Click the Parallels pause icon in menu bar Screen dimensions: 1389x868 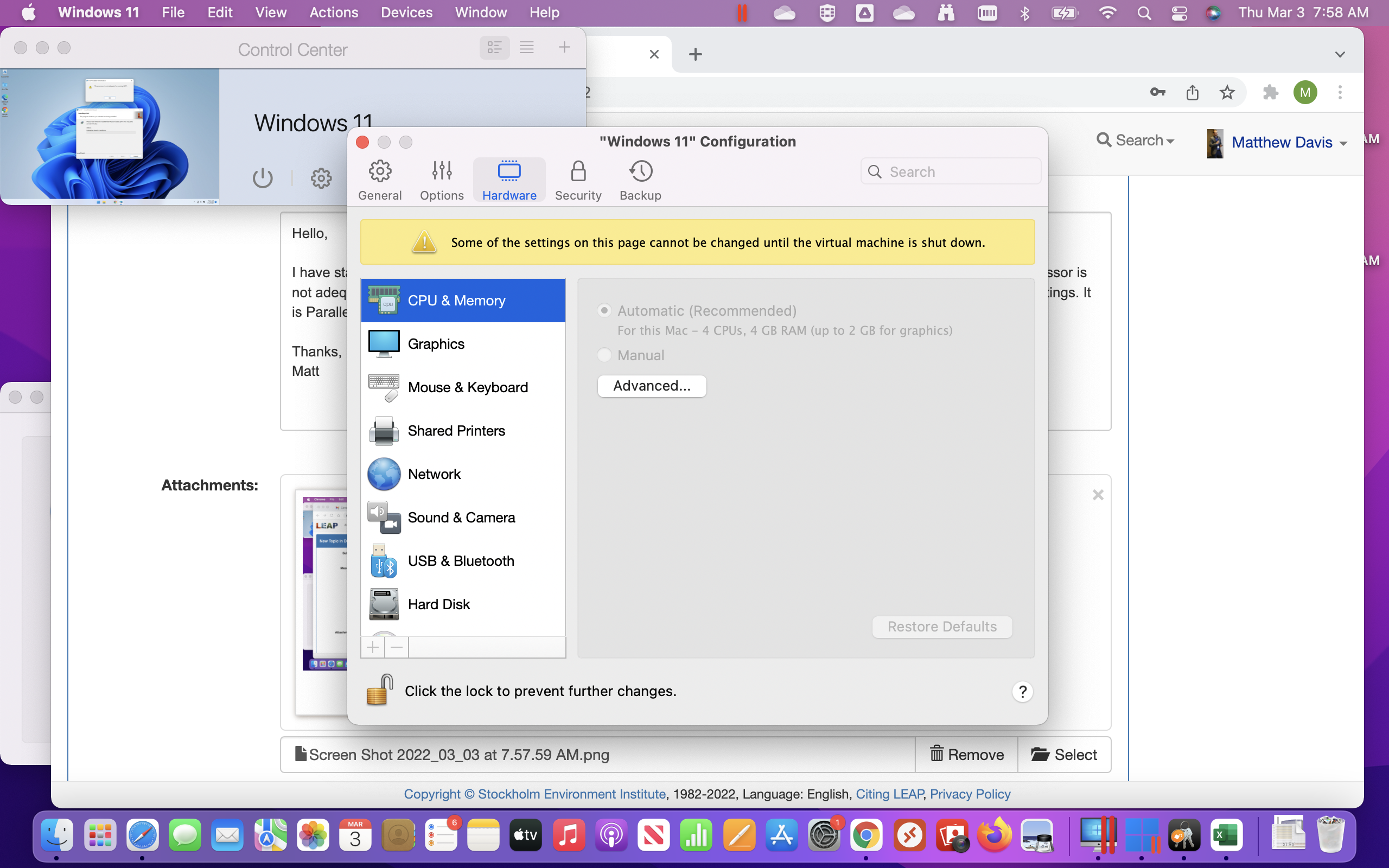click(742, 12)
